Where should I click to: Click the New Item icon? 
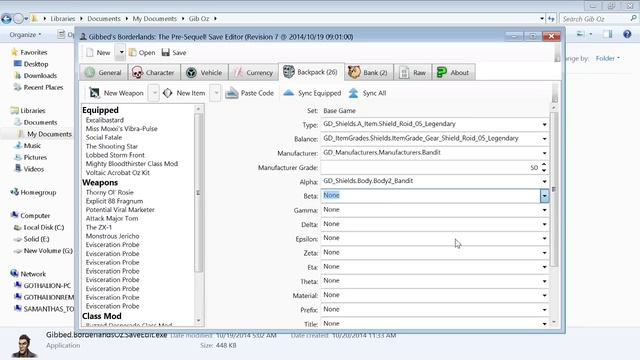pyautogui.click(x=167, y=93)
